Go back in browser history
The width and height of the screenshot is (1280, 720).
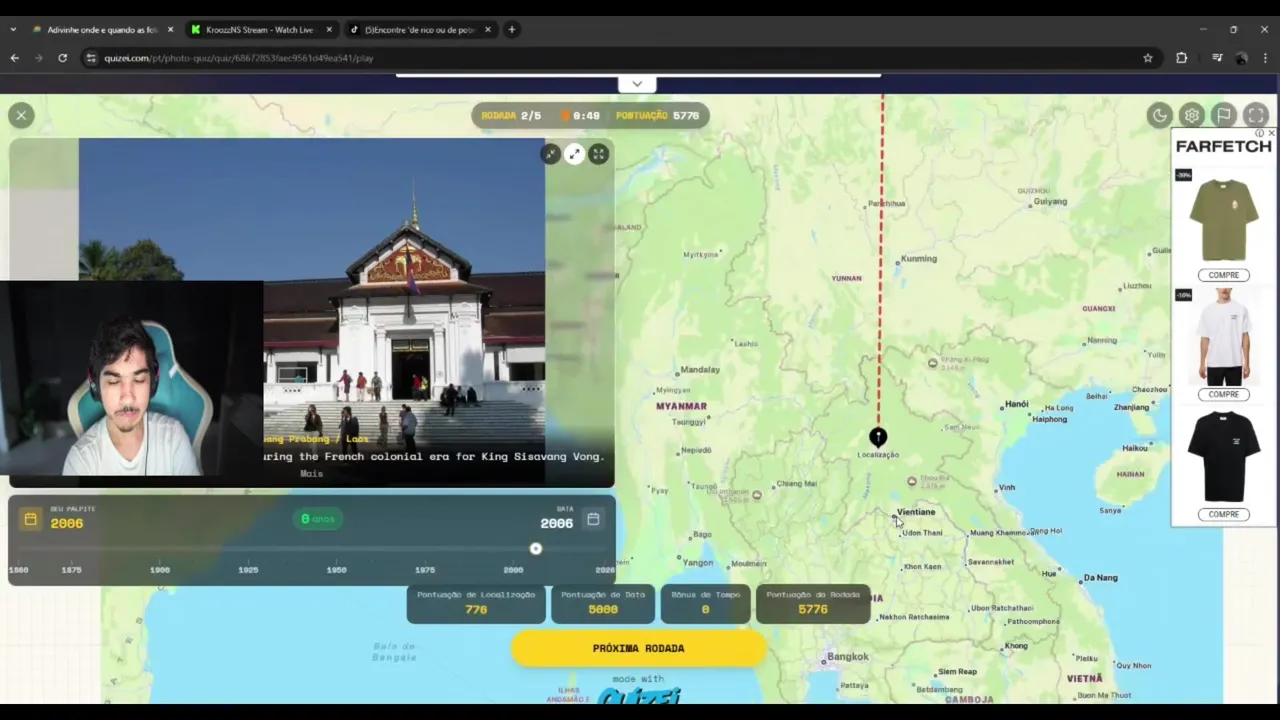15,58
